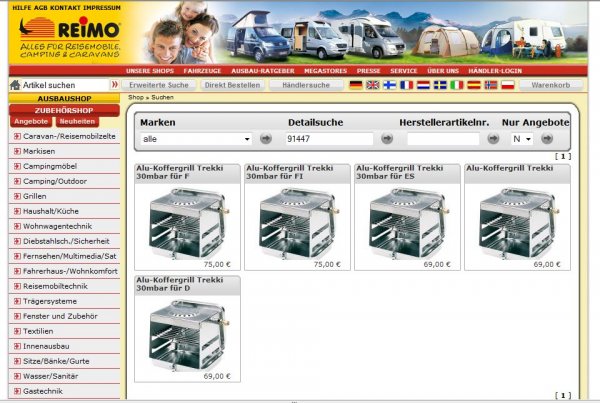This screenshot has width=600, height=403.
Task: Switch language using the German flag
Action: tap(355, 86)
